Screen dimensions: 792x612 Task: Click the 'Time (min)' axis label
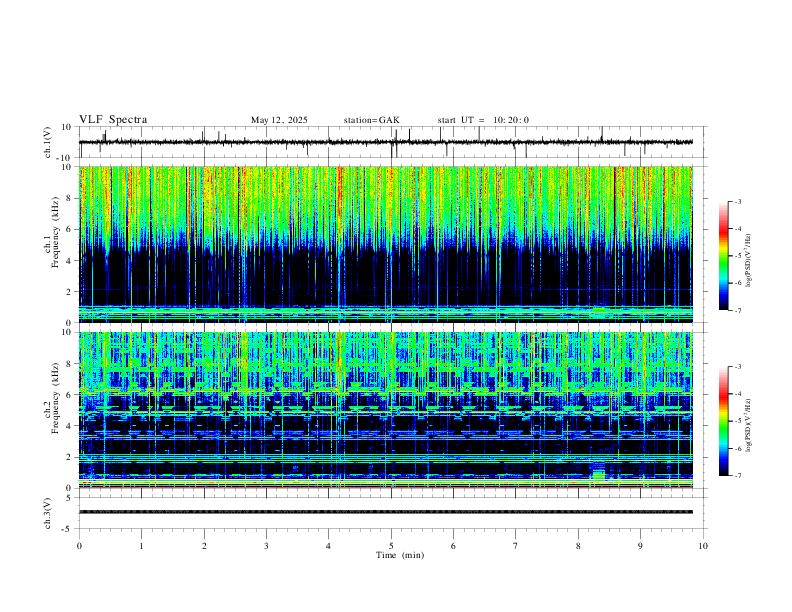400,555
